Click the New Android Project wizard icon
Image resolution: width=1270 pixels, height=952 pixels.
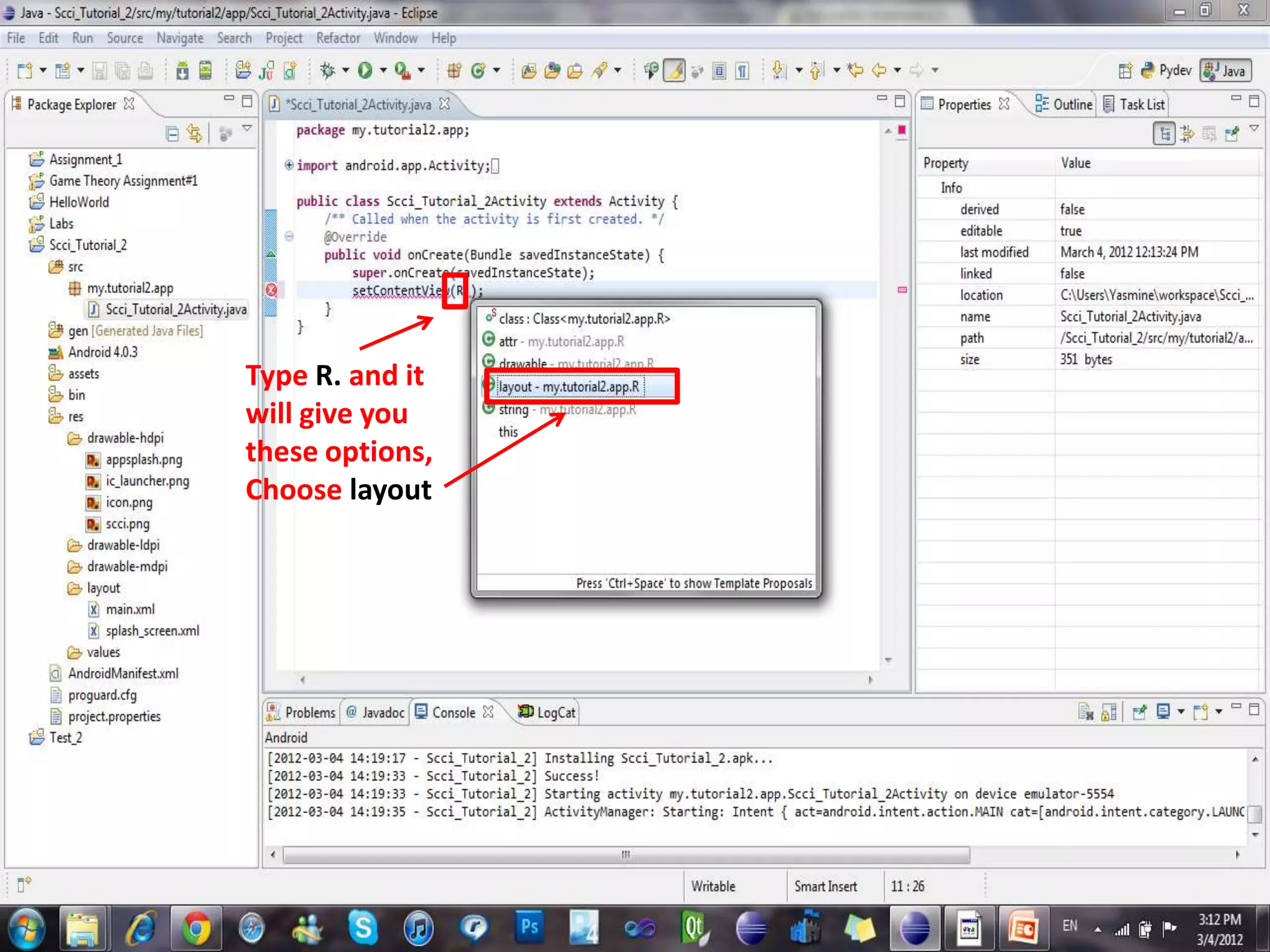pyautogui.click(x=243, y=71)
